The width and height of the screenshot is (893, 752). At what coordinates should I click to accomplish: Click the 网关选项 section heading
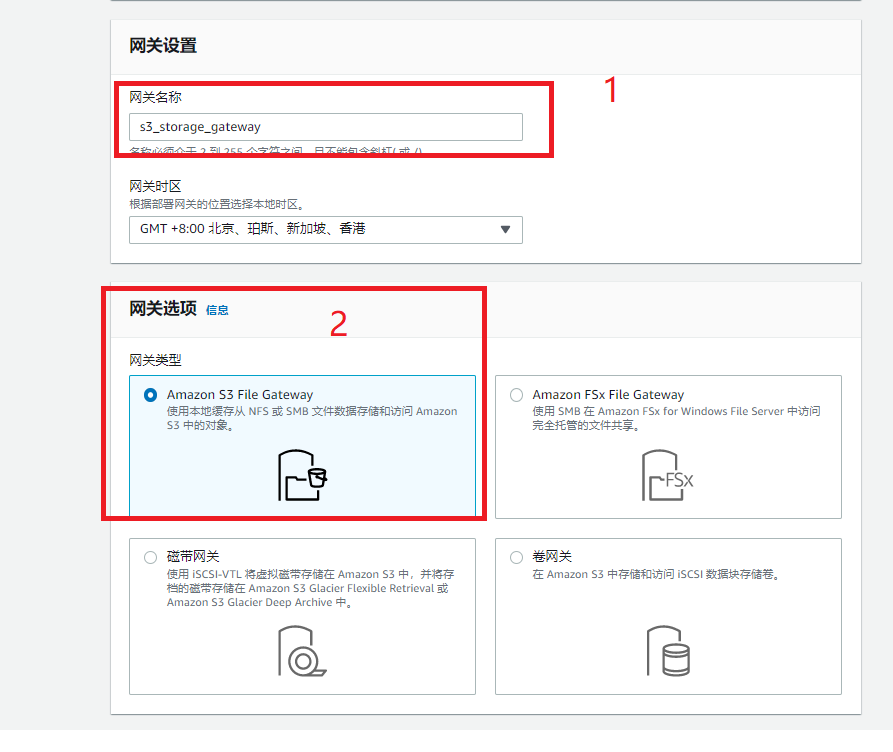(x=163, y=308)
